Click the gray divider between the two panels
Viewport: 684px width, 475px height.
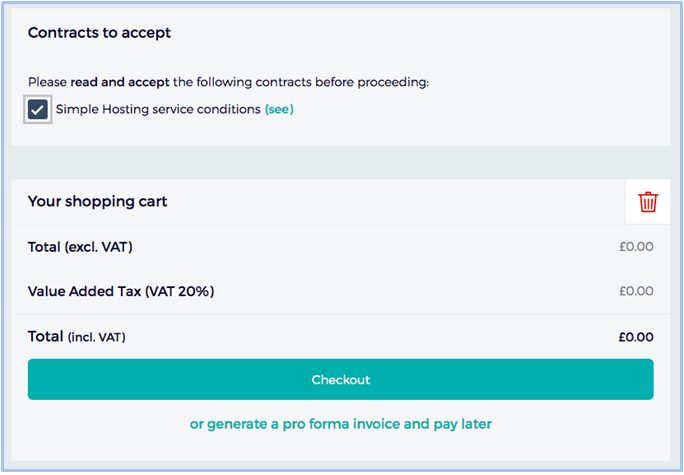tap(341, 162)
